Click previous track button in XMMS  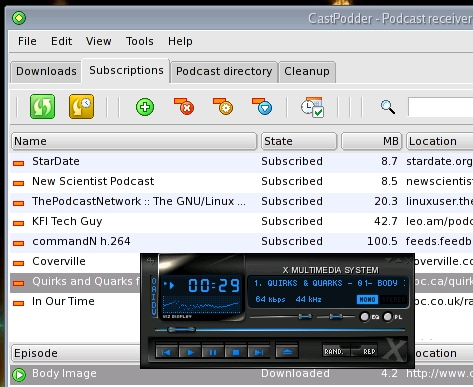point(166,352)
